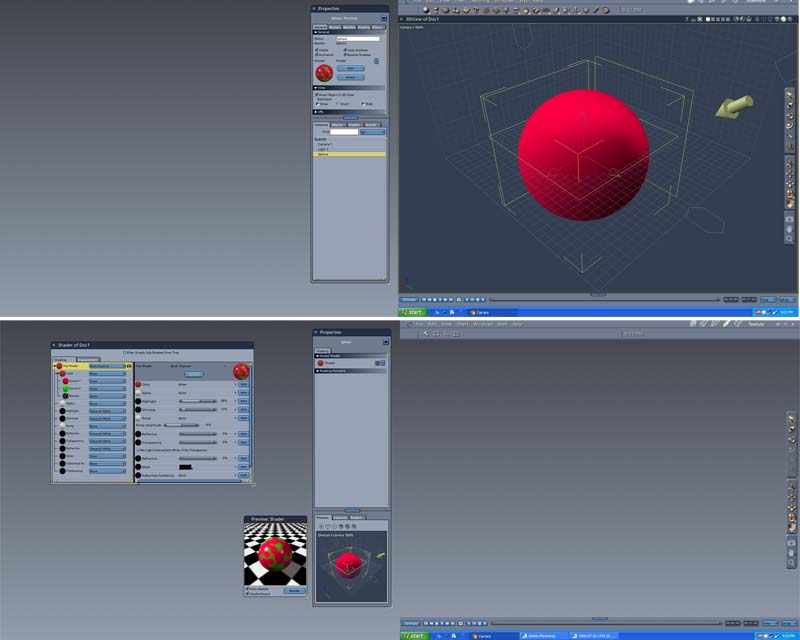Open the Top Shader Multi Channel dropdown

tap(108, 366)
